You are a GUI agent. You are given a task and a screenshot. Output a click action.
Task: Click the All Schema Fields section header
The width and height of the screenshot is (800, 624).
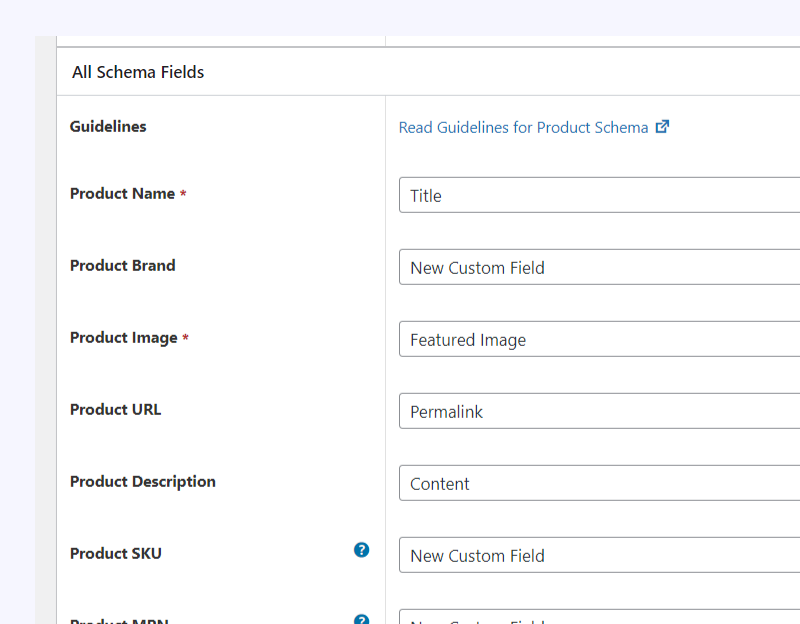[x=138, y=72]
